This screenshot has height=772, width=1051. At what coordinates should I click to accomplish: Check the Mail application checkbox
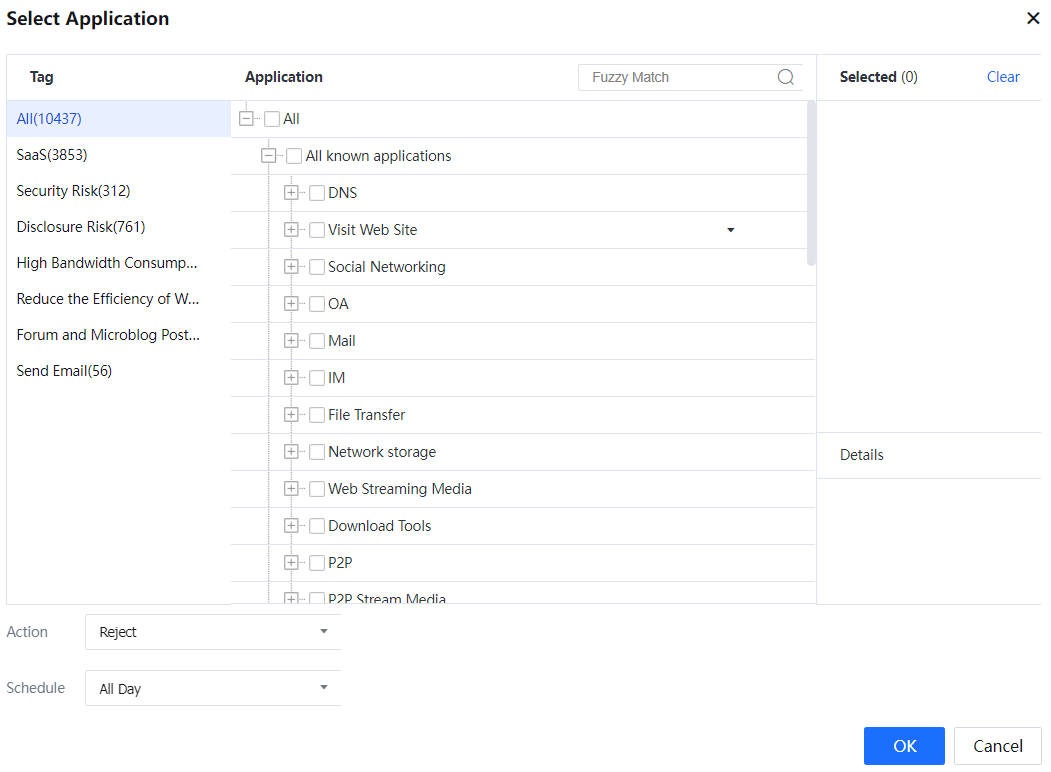point(317,341)
